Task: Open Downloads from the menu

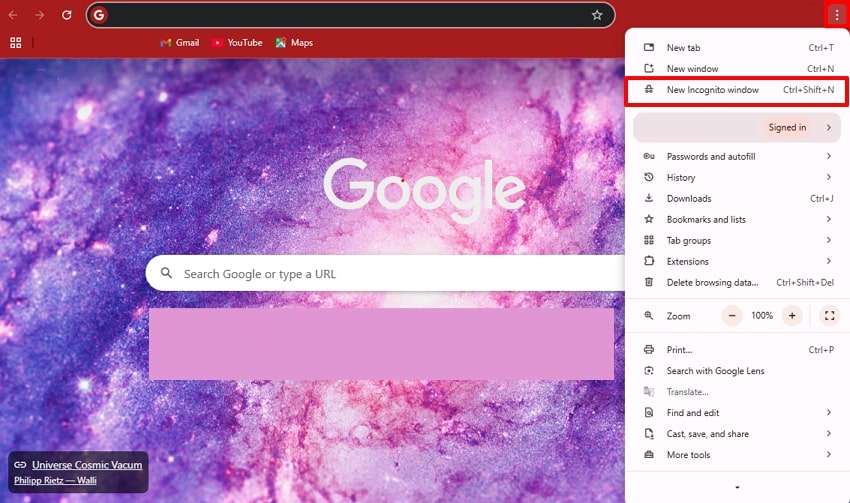Action: pyautogui.click(x=737, y=198)
